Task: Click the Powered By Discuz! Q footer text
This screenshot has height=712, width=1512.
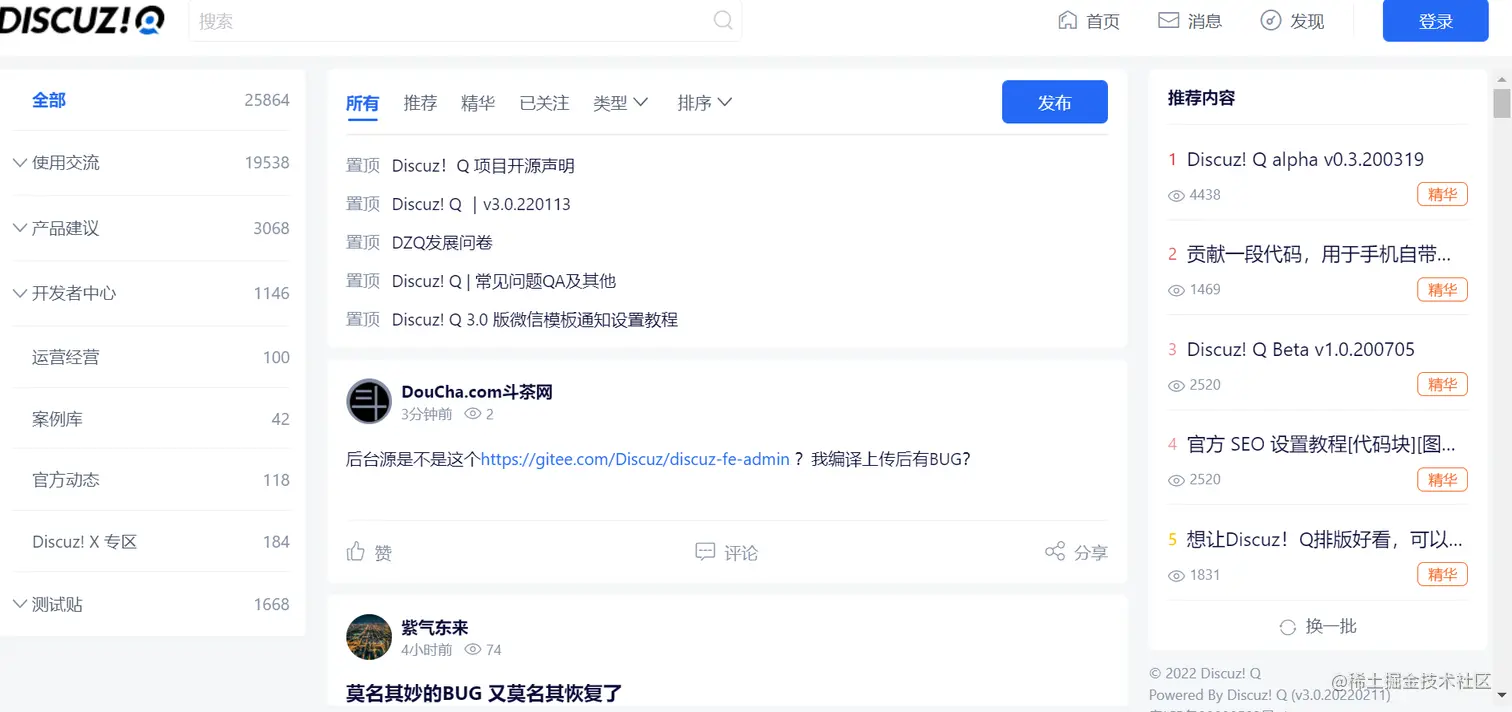Action: (1269, 694)
